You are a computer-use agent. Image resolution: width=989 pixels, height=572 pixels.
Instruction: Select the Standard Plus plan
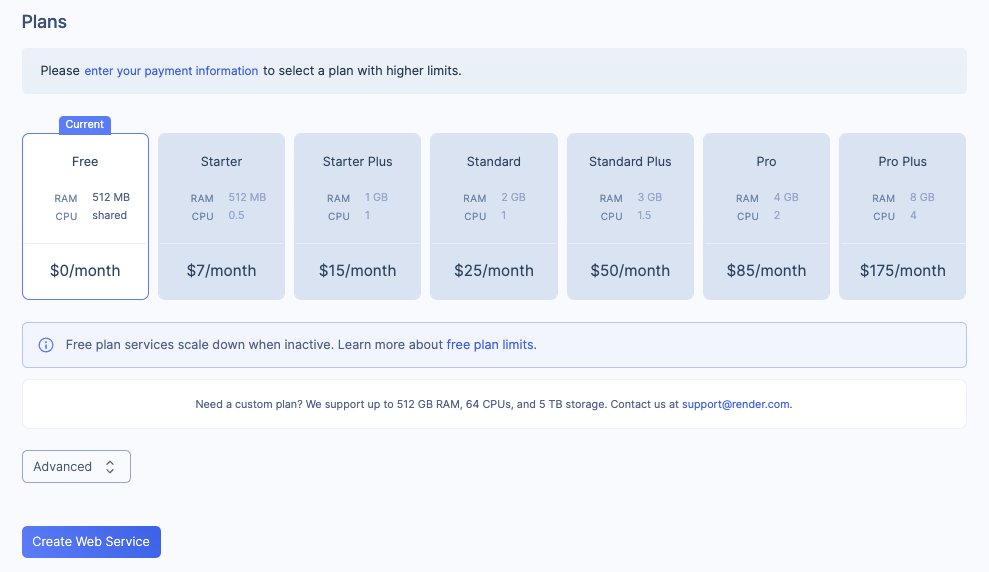point(630,216)
